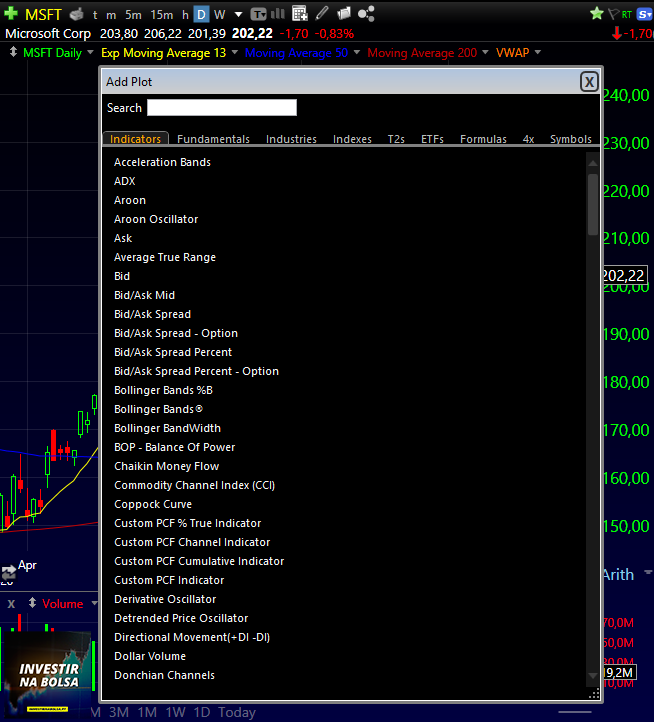This screenshot has width=654, height=722.
Task: Select Average True Range indicator
Action: coord(164,257)
